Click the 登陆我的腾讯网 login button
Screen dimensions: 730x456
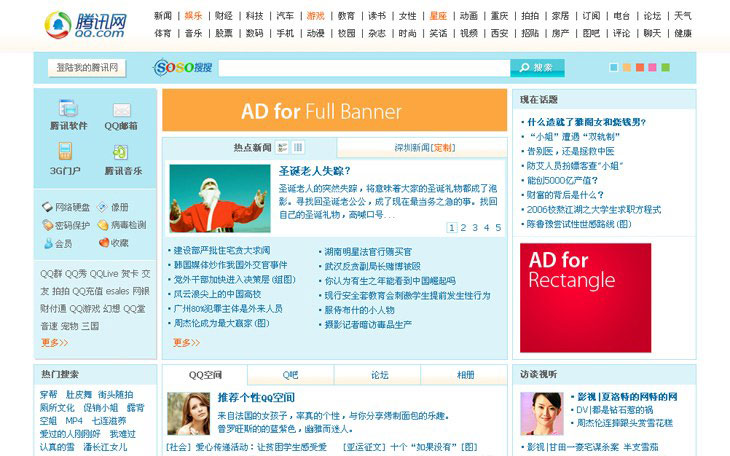coord(87,68)
